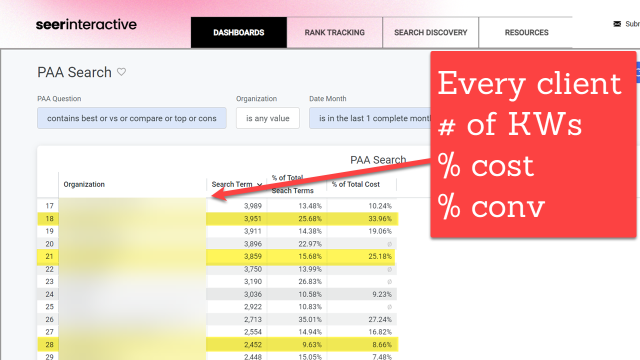The image size is (640, 360).
Task: Favorite the PAA Search dashboard heart icon
Action: (121, 72)
